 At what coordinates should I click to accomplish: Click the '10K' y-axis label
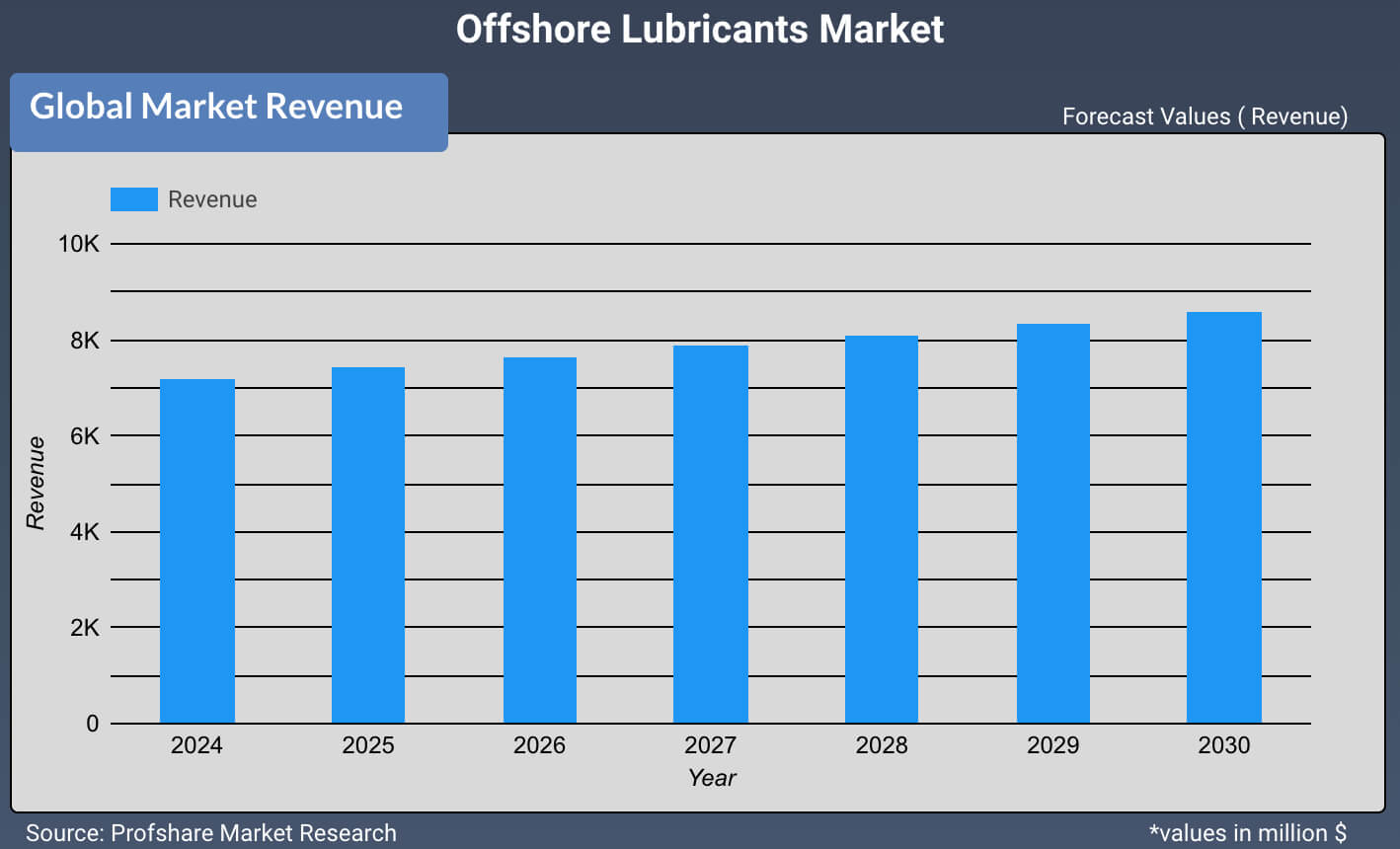pos(79,244)
